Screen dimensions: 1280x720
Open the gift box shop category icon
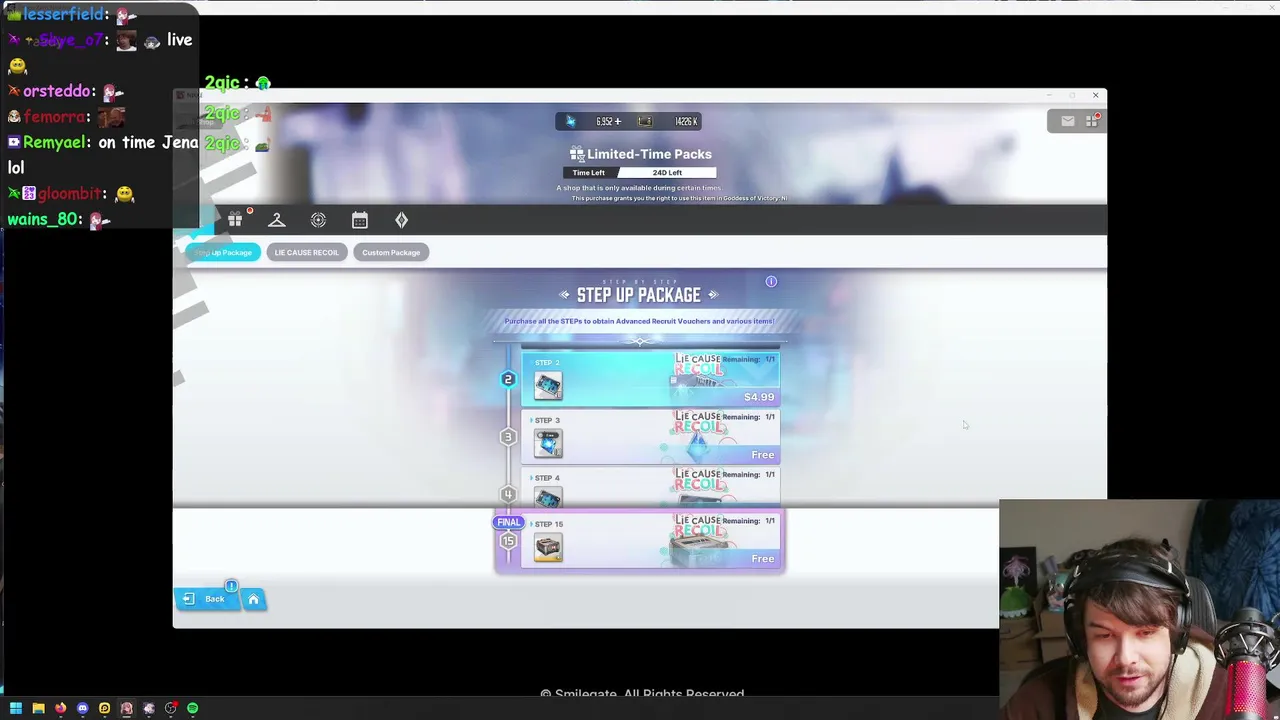pos(235,220)
